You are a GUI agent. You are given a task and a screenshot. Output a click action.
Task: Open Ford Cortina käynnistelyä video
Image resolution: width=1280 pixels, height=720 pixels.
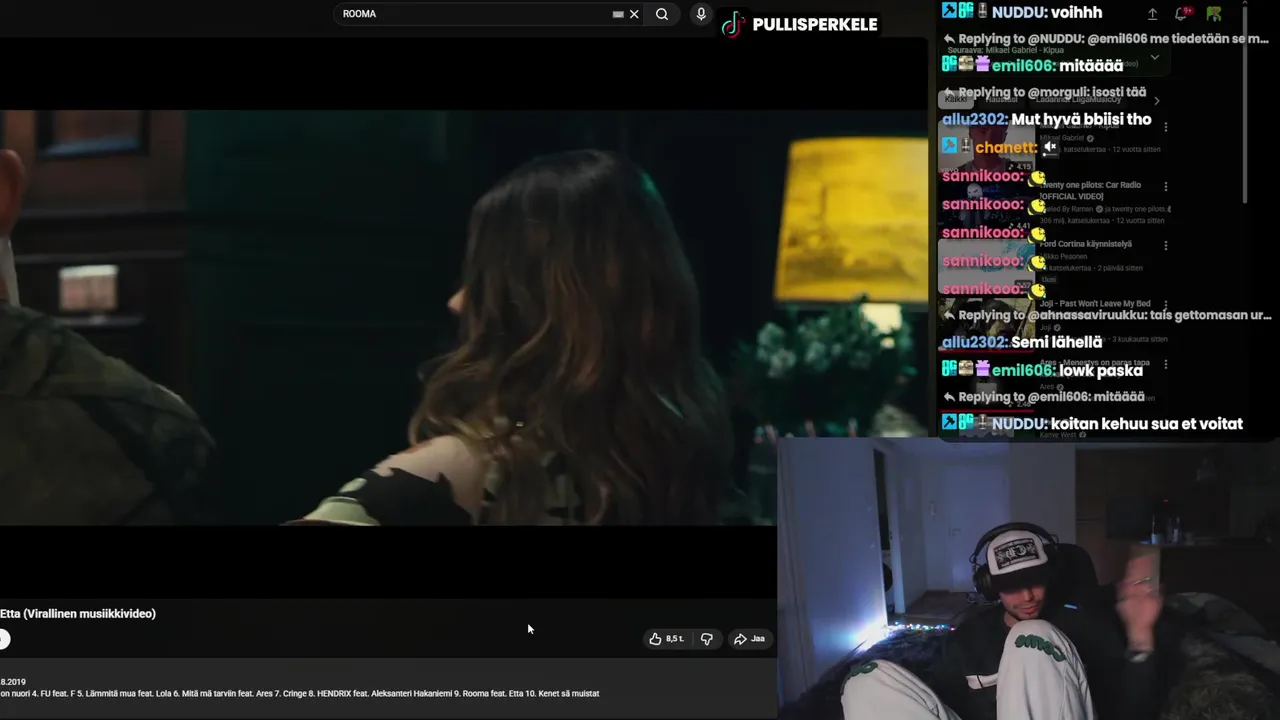(x=1086, y=244)
